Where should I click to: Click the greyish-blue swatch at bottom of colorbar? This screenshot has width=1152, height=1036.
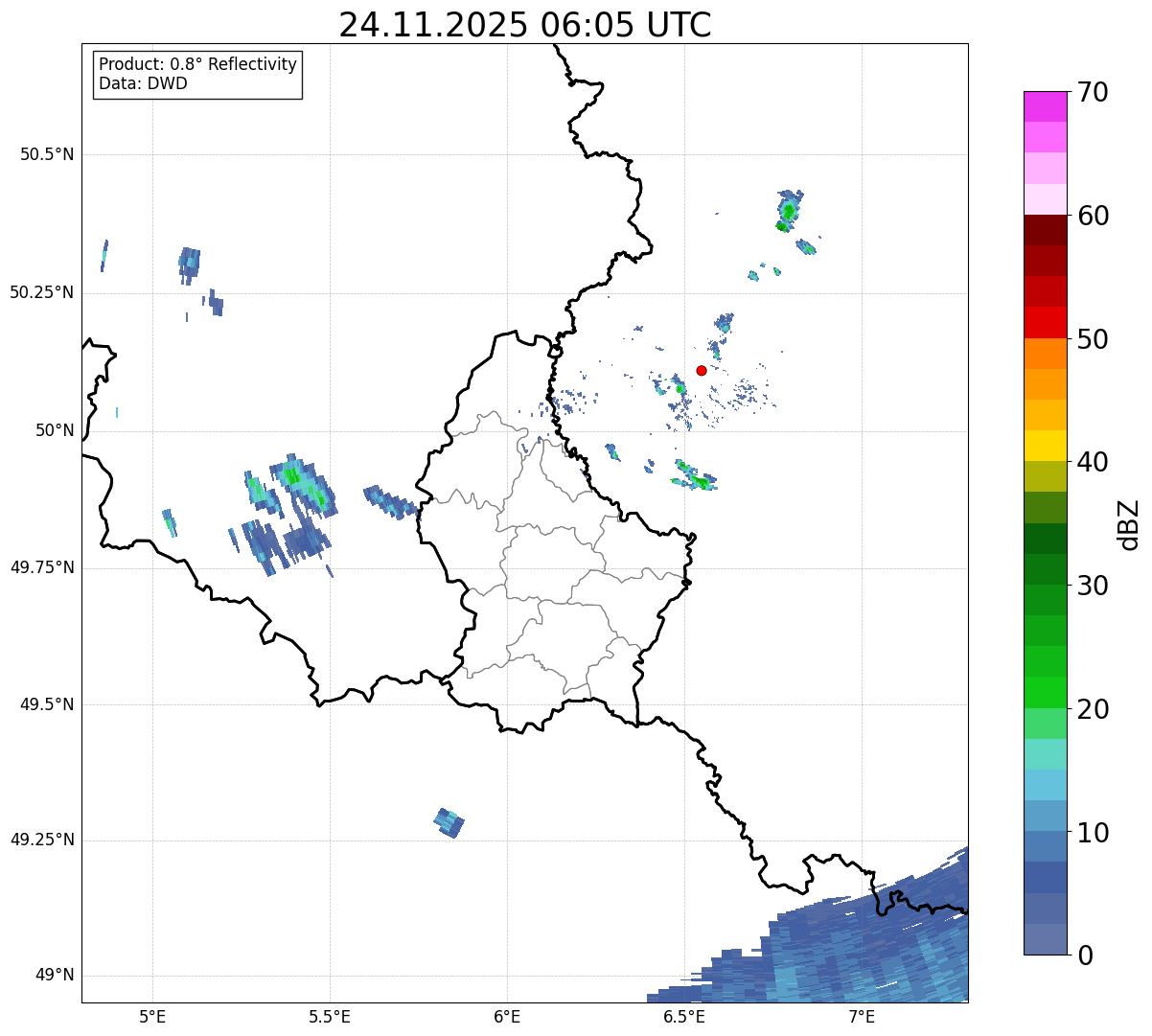[1045, 939]
